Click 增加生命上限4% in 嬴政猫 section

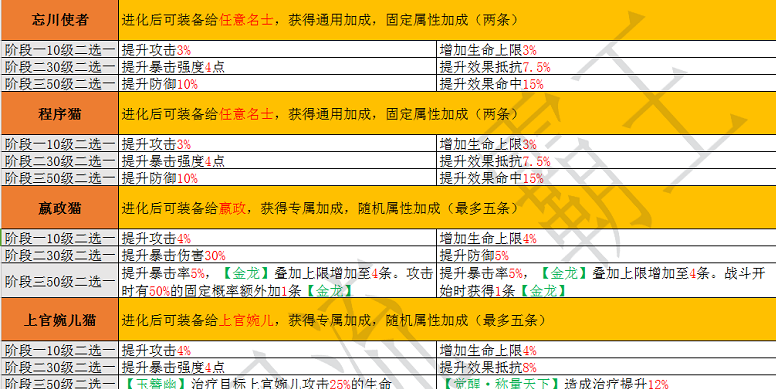606,238
